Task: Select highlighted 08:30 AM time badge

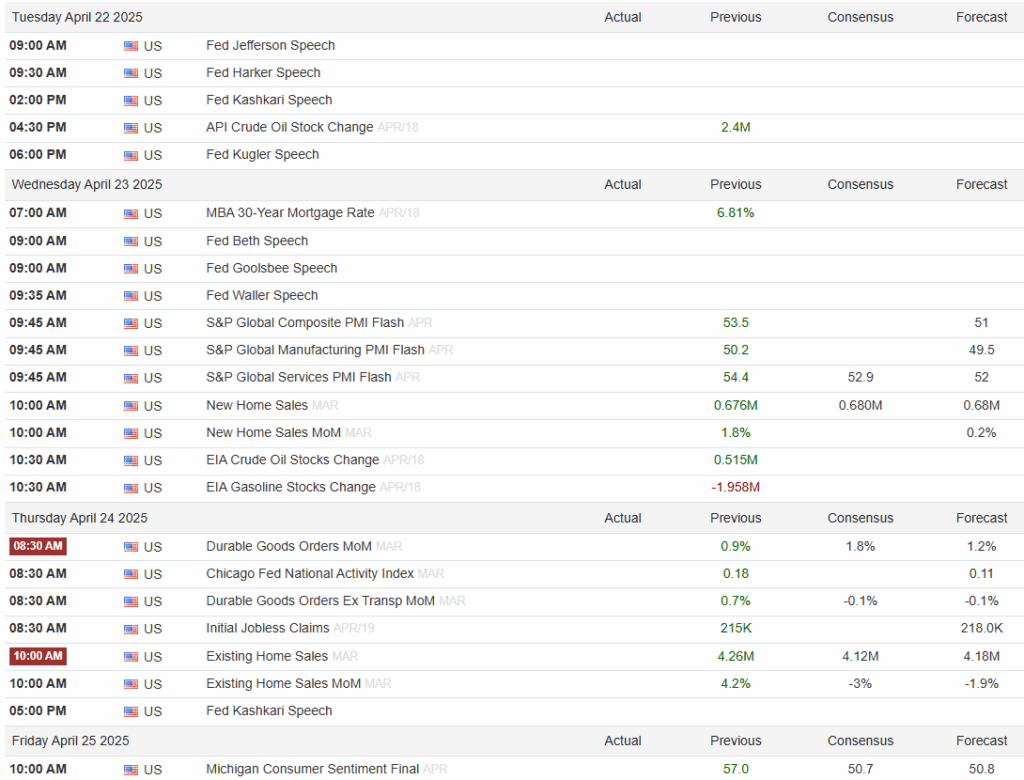Action: tap(38, 546)
